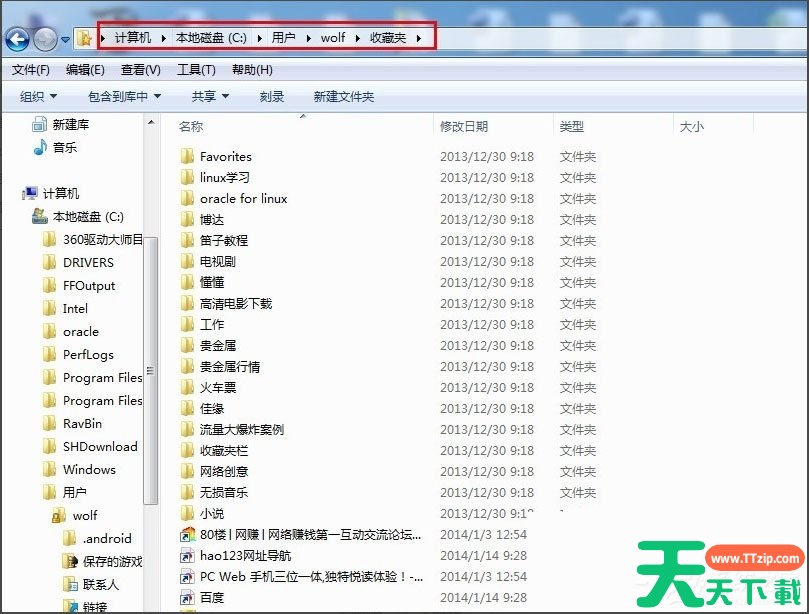Open the 查看(V) menu
This screenshot has width=809, height=614.
pyautogui.click(x=140, y=70)
